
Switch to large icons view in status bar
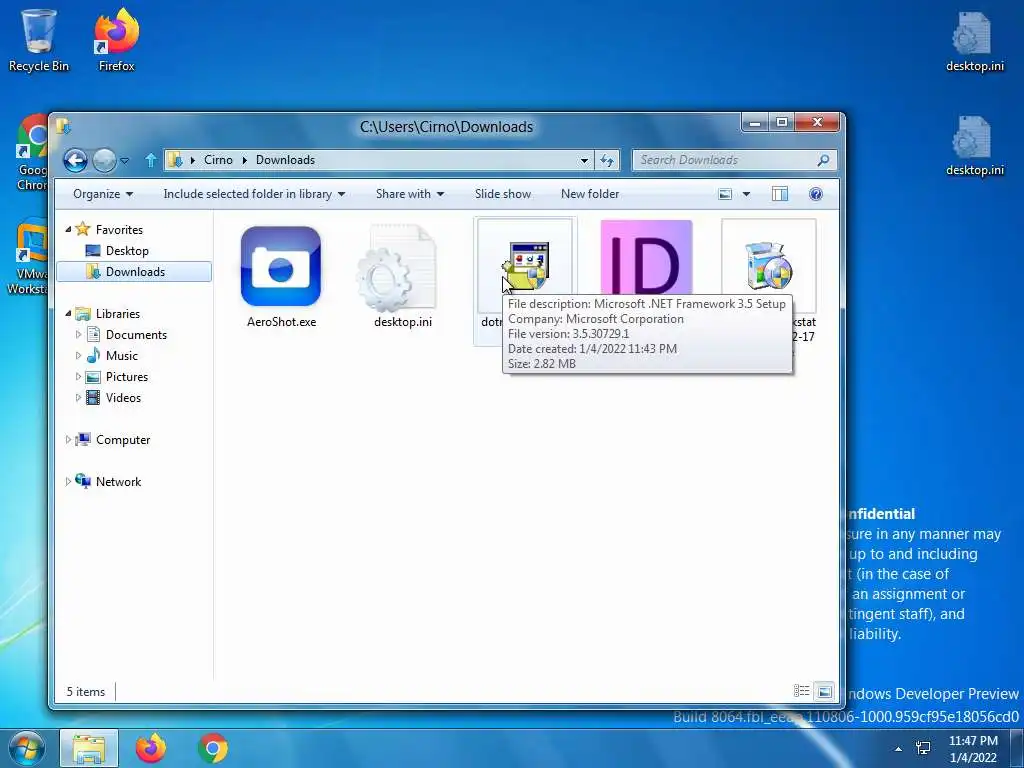[x=824, y=691]
